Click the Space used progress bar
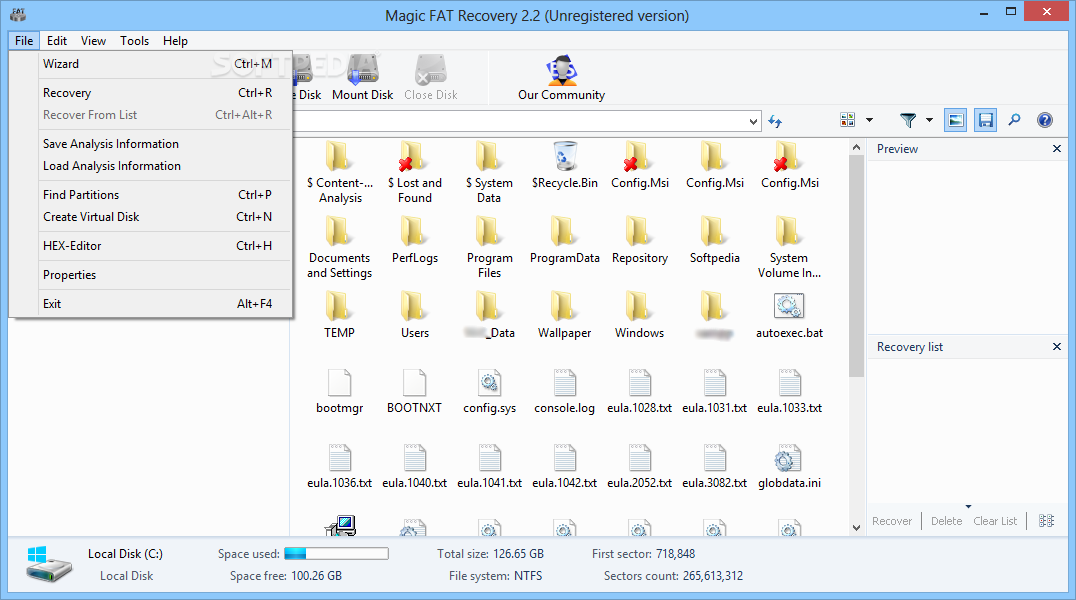This screenshot has height=600, width=1076. 336,553
